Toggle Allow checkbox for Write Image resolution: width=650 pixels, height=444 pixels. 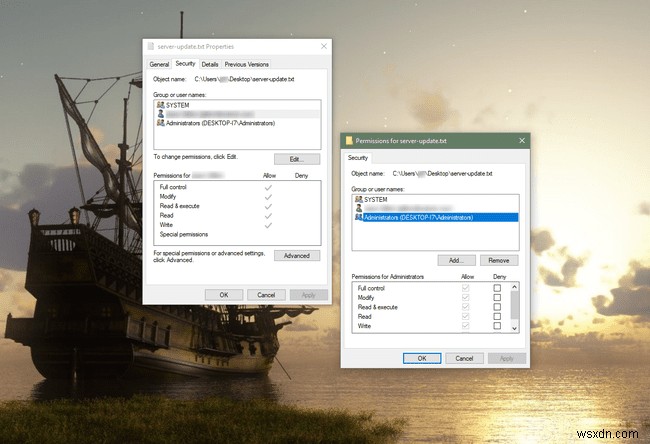(x=466, y=326)
